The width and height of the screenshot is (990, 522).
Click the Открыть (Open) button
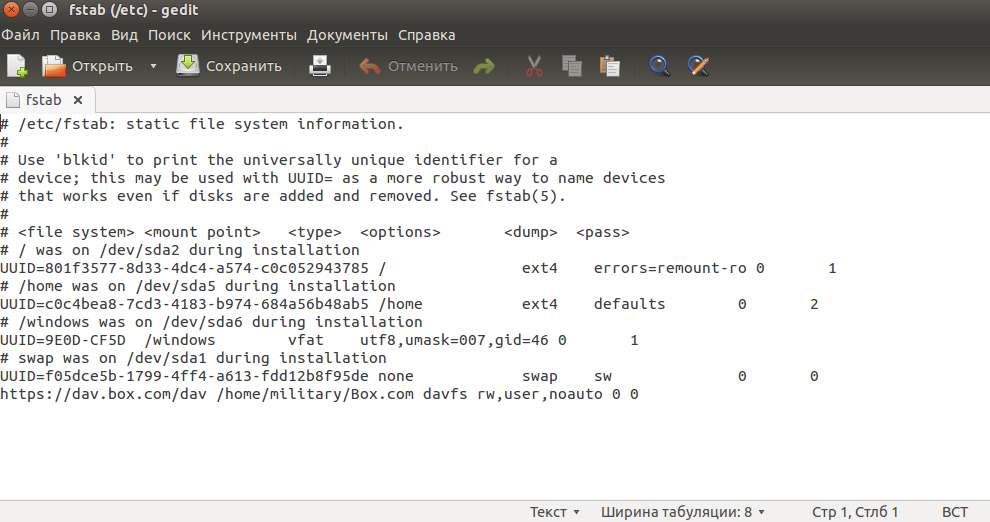click(x=87, y=66)
